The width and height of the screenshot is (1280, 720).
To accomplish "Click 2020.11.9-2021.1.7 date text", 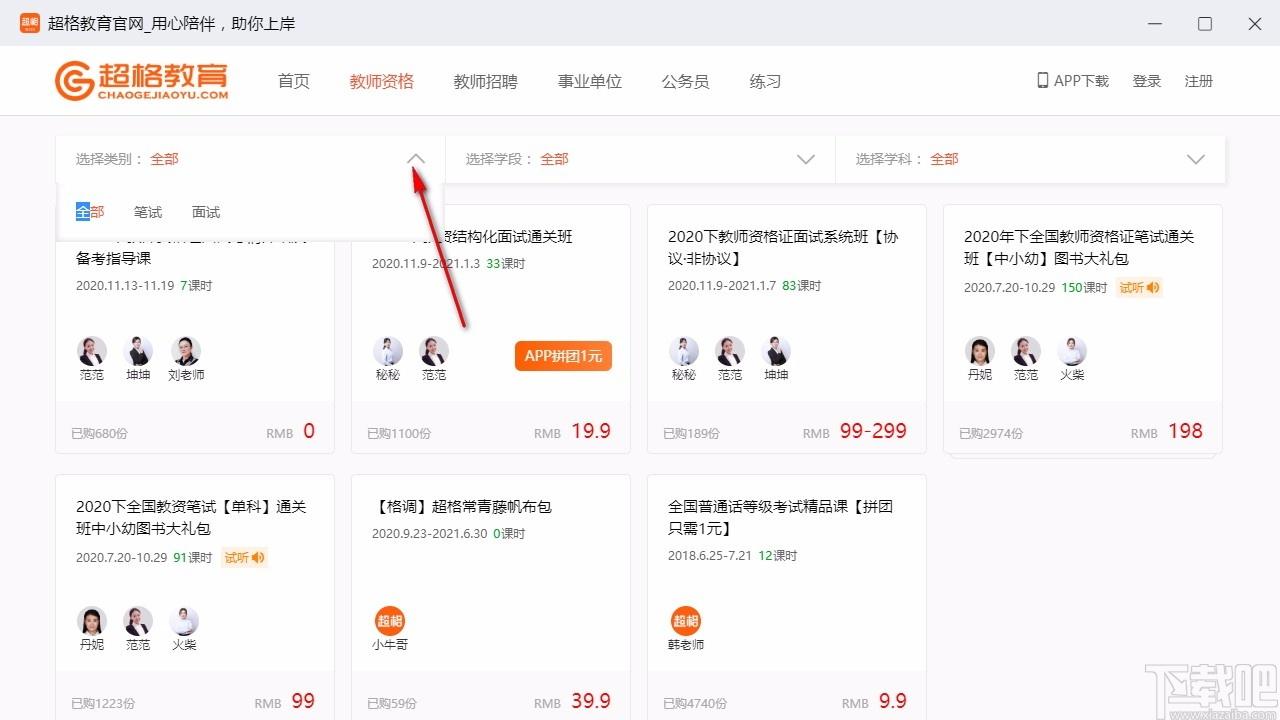I will tap(722, 286).
